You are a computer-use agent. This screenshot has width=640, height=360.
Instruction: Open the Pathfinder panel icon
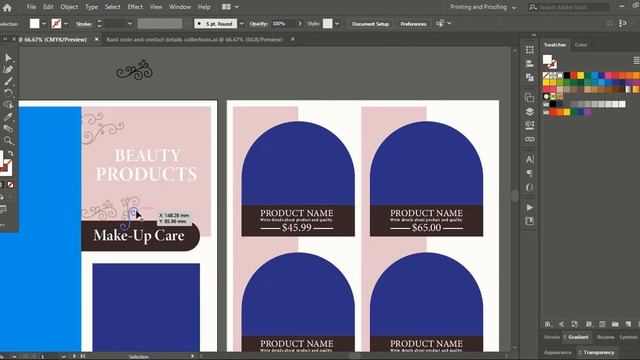coord(529,77)
